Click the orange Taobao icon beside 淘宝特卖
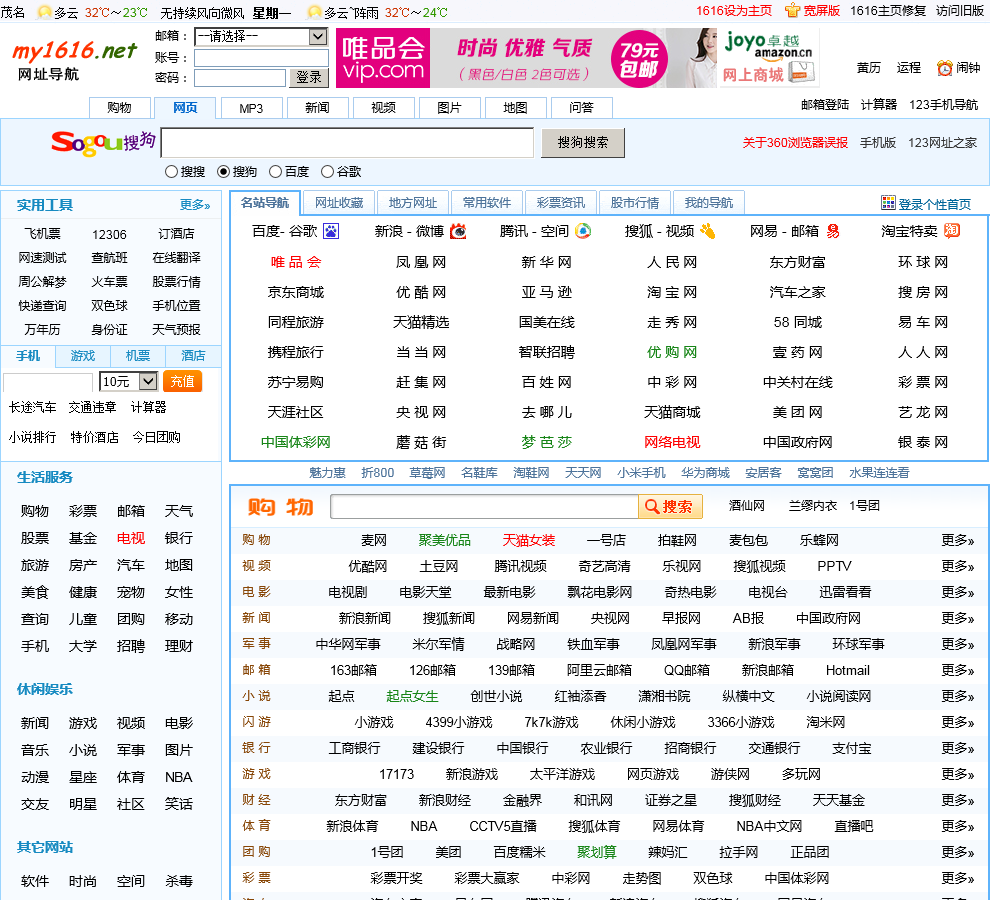The width and height of the screenshot is (990, 900). click(x=952, y=231)
